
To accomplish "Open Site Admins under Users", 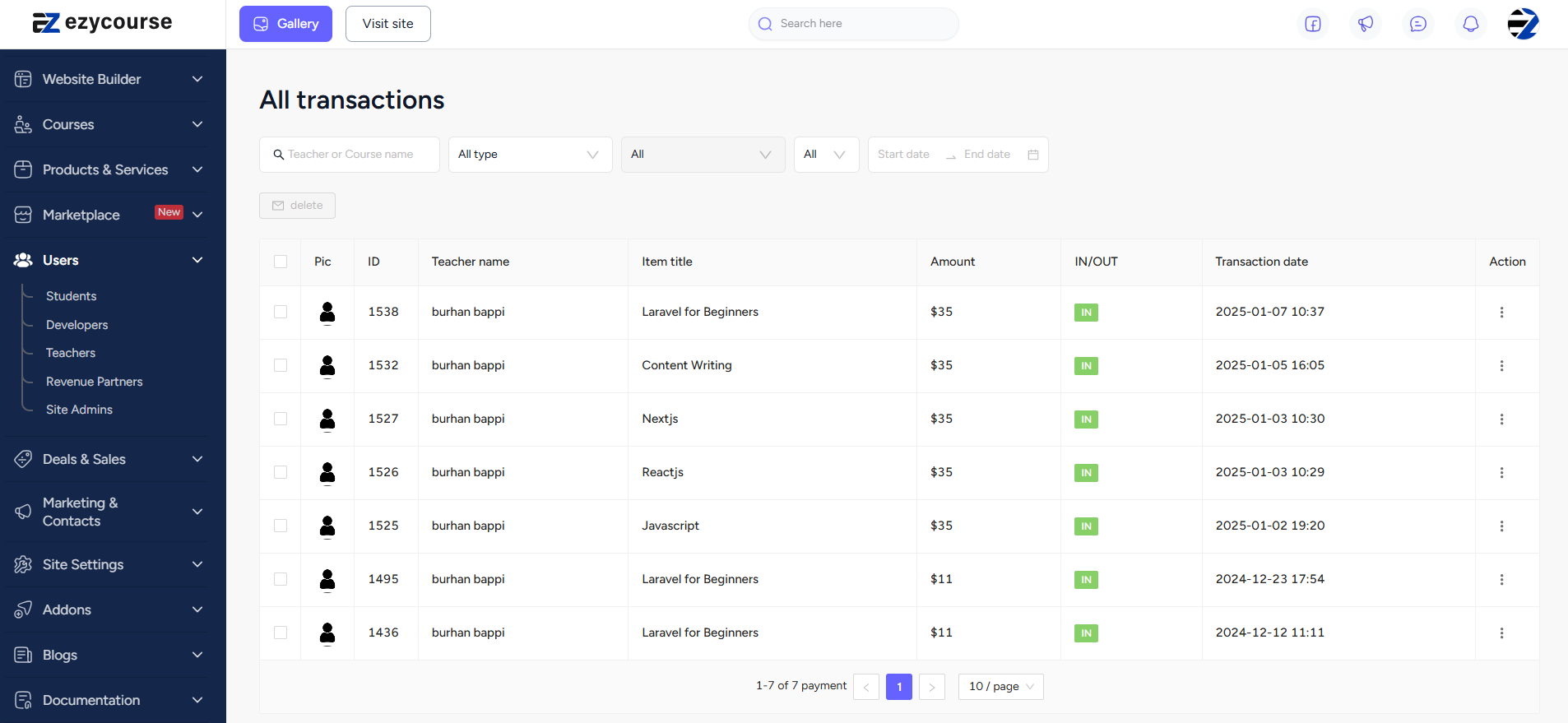I will (79, 410).
